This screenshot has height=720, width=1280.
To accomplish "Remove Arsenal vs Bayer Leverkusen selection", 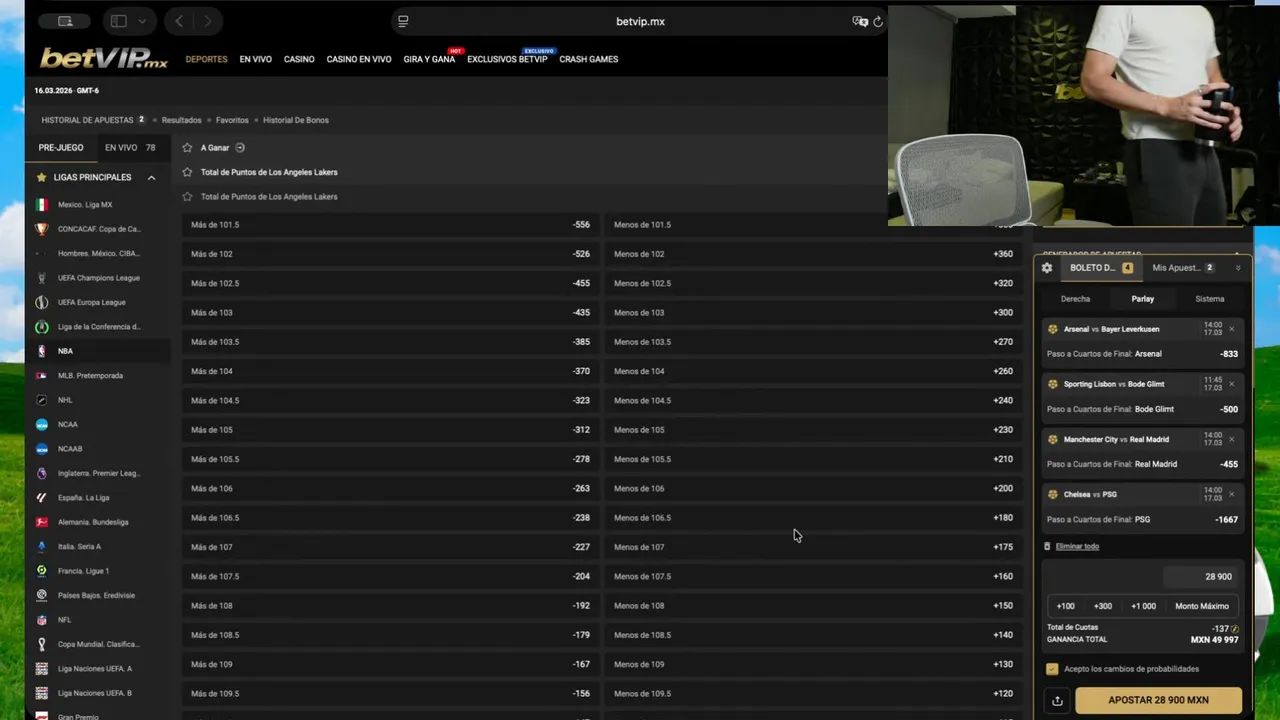I will click(1231, 329).
